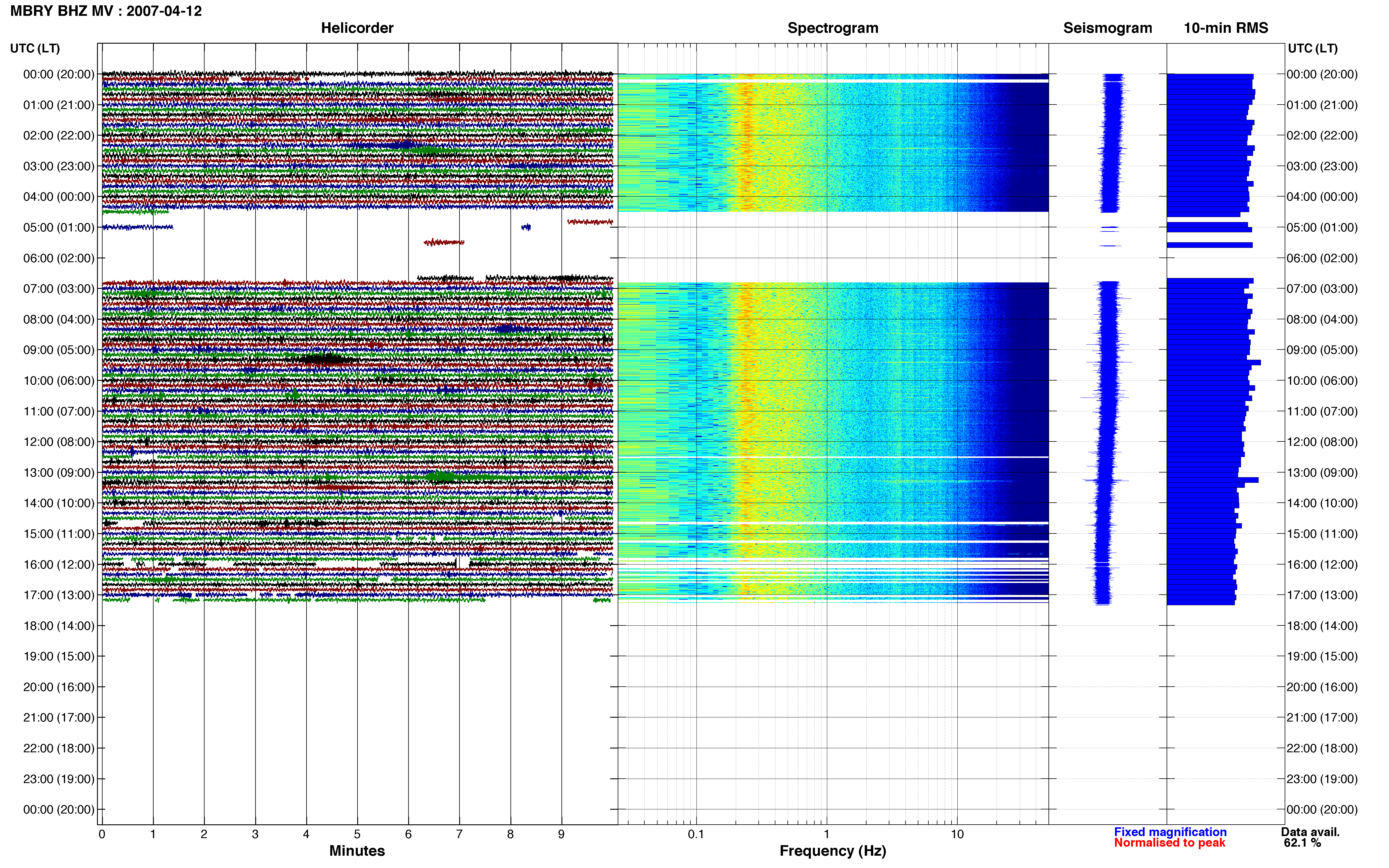Click the 'Seismogram' panel heading
The image size is (1389, 868).
1107,28
